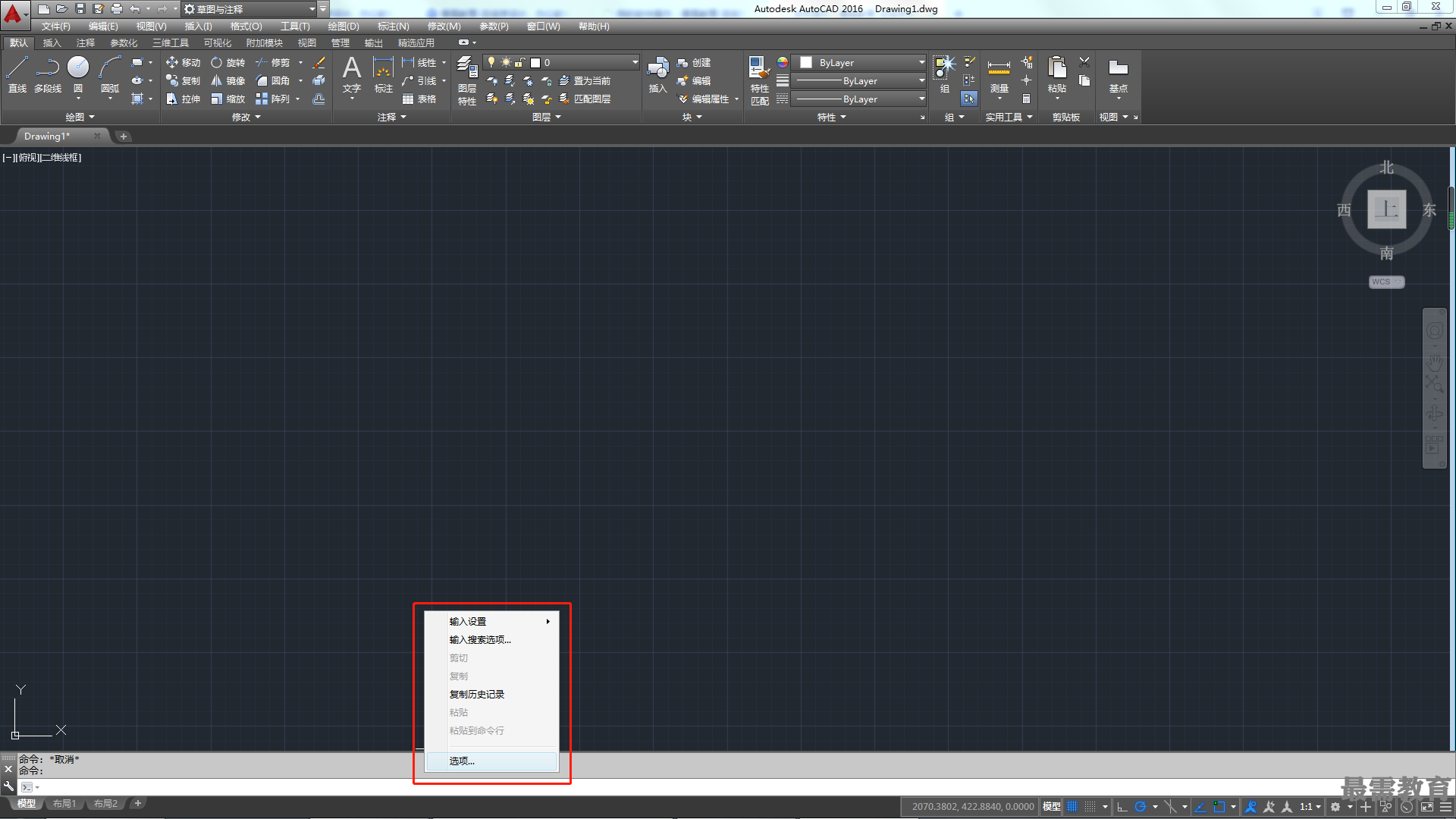1456x819 pixels.
Task: Select the 标注 (Dimension) tool
Action: (384, 74)
